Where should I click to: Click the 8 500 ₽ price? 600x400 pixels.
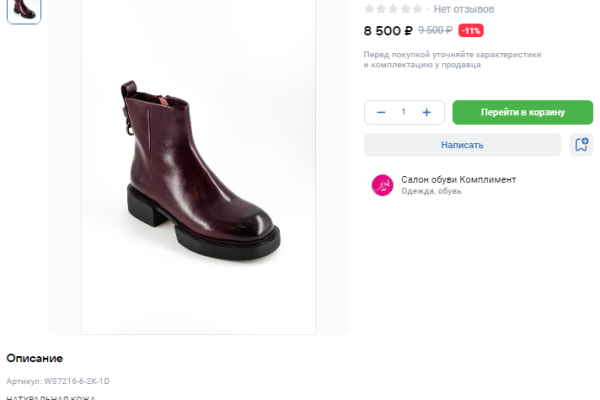click(388, 30)
